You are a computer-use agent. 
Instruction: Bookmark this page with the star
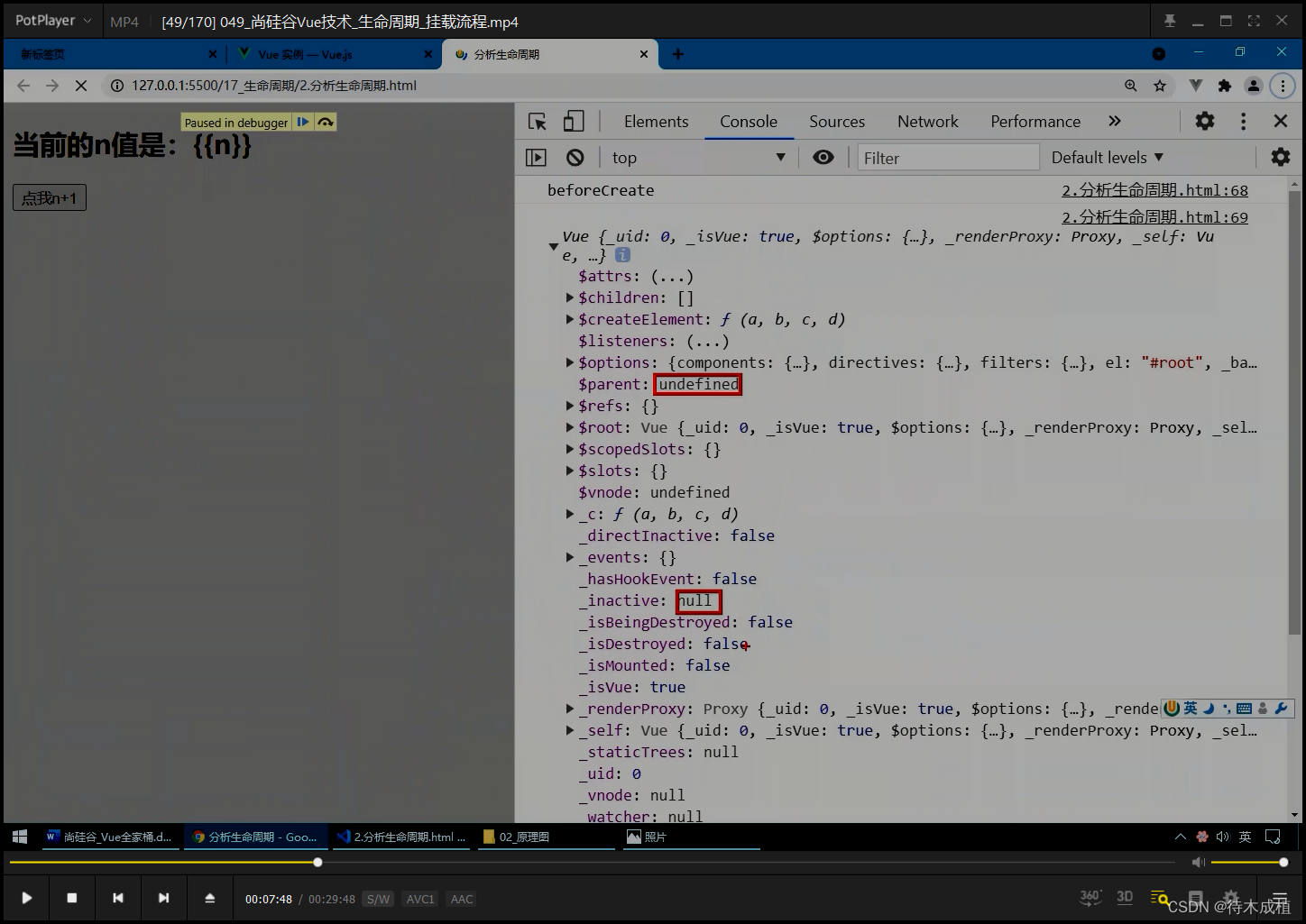coord(1160,86)
